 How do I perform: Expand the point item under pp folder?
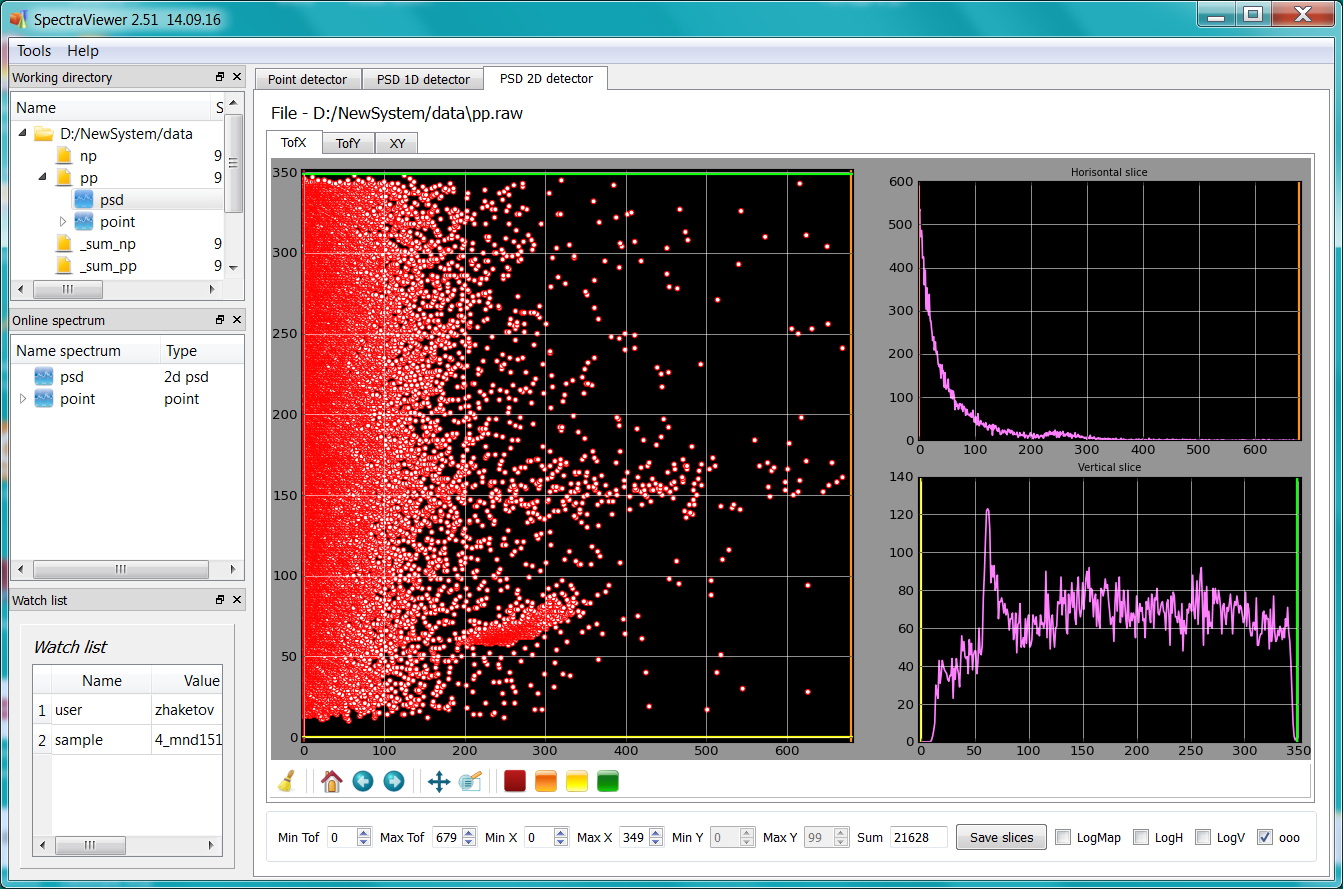[63, 222]
